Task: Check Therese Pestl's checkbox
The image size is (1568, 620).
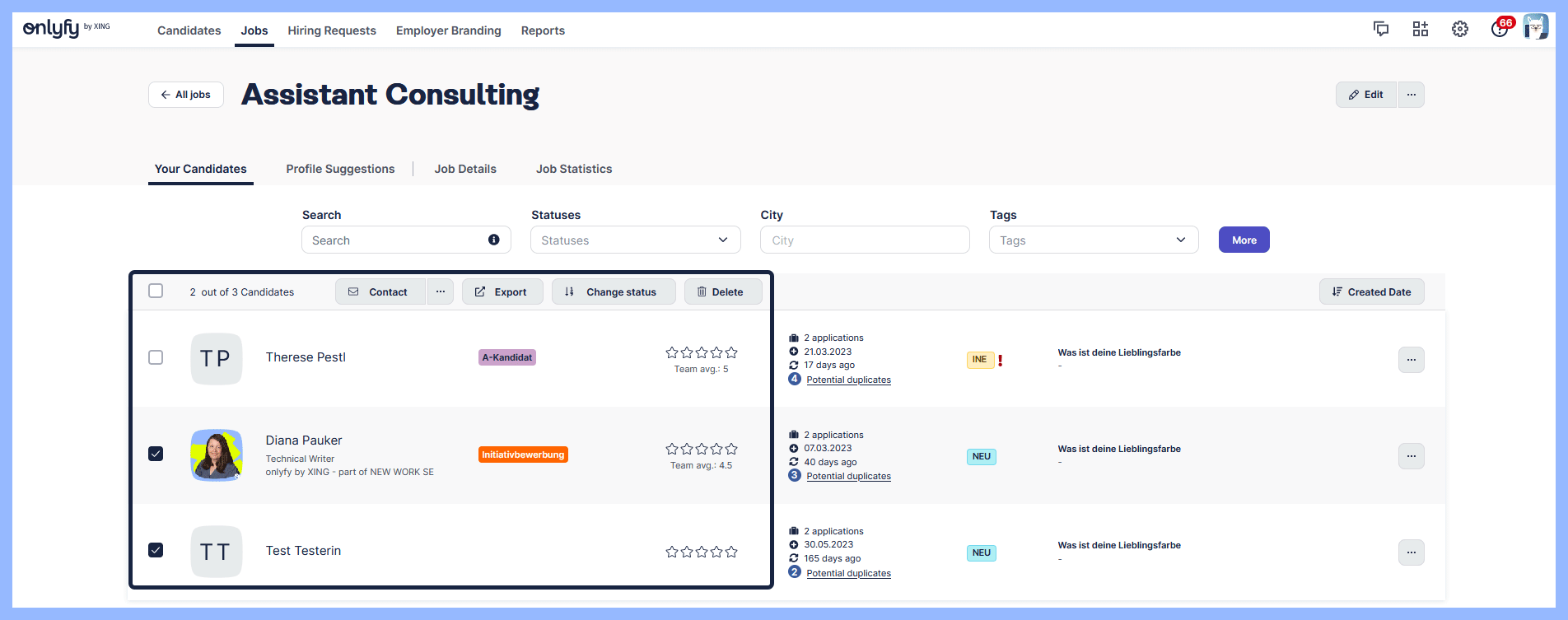Action: pos(156,357)
